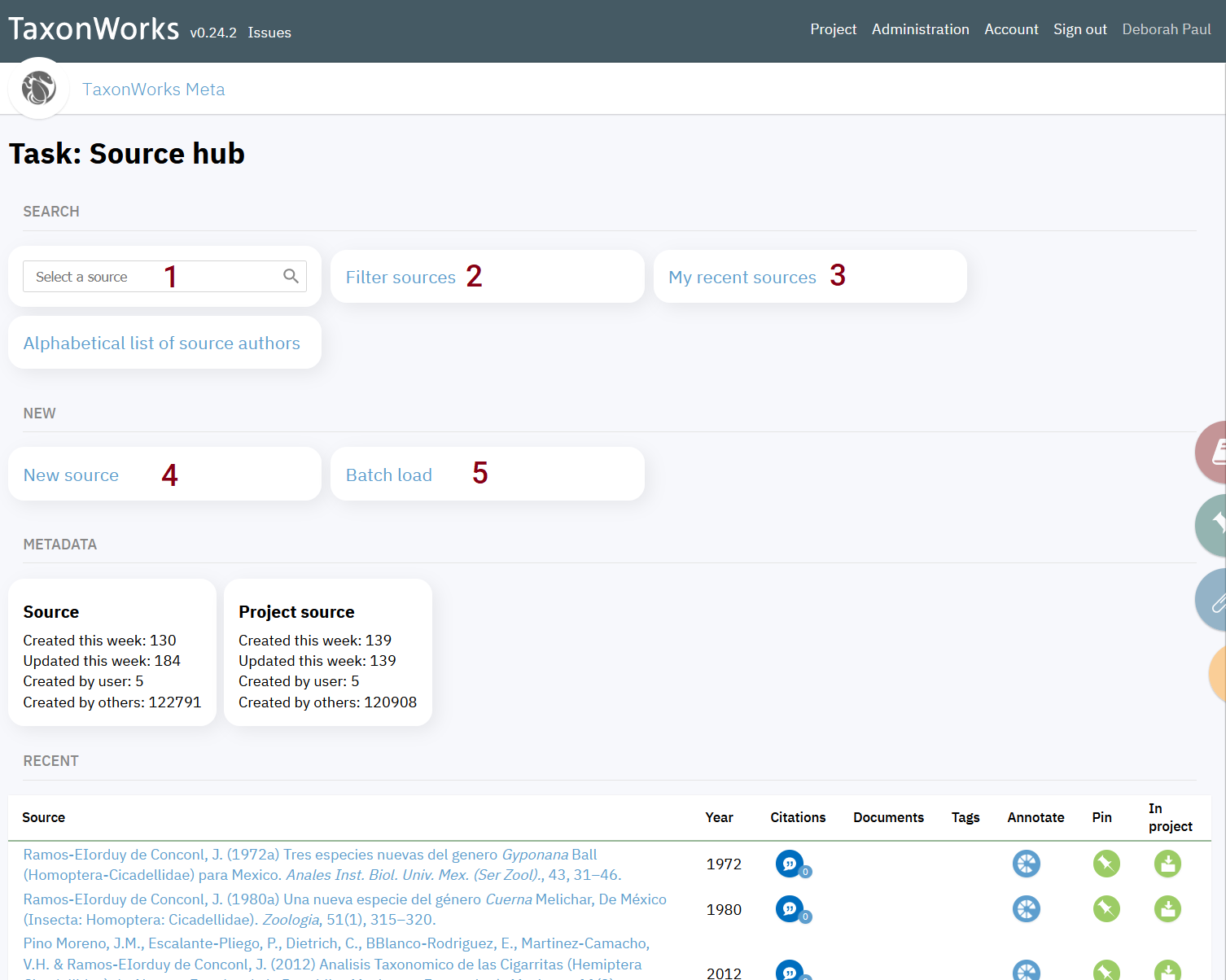Click the Project source card heading
Image resolution: width=1226 pixels, height=980 pixels.
tap(296, 612)
